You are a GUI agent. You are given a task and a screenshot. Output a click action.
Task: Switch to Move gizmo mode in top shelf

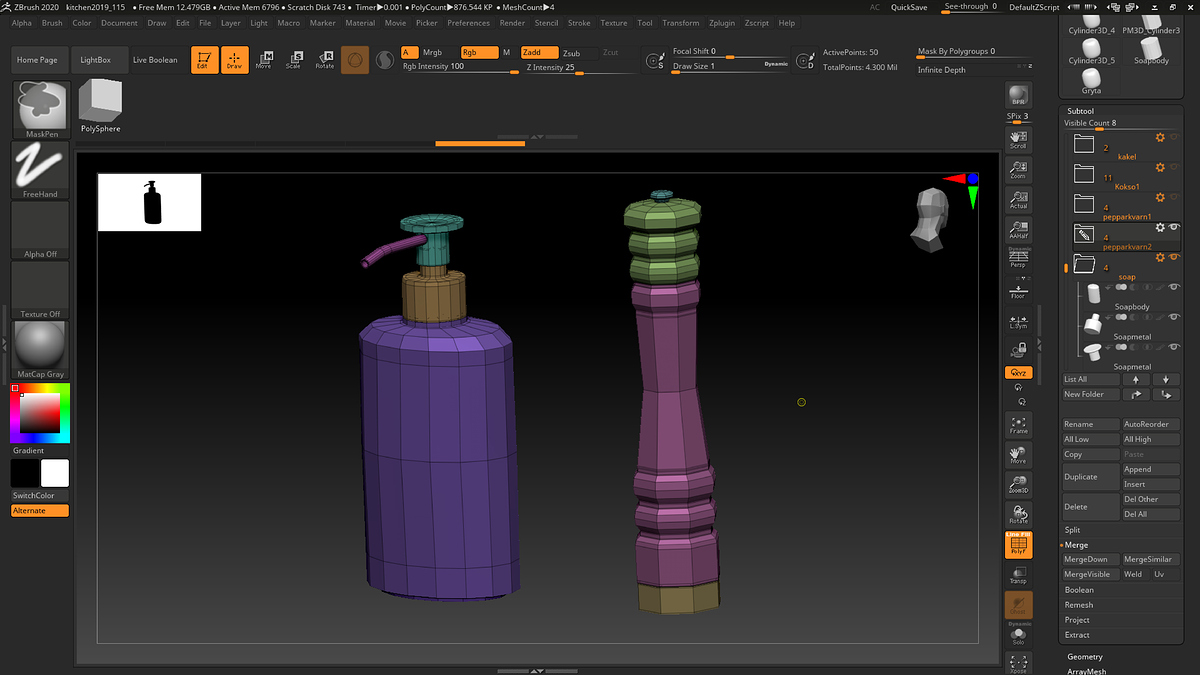click(x=264, y=60)
